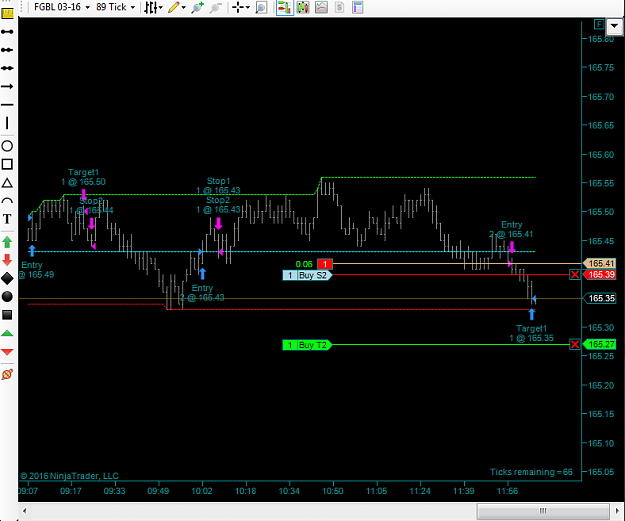This screenshot has height=521, width=625.
Task: Cancel the Buy S2 order at 165.39
Action: click(x=575, y=275)
